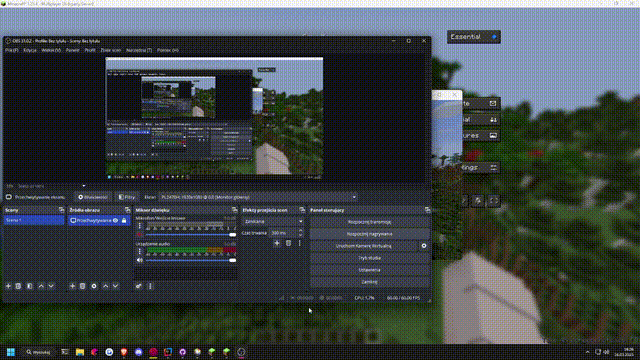Open the Widok menu
640x360 pixels.
click(51, 50)
